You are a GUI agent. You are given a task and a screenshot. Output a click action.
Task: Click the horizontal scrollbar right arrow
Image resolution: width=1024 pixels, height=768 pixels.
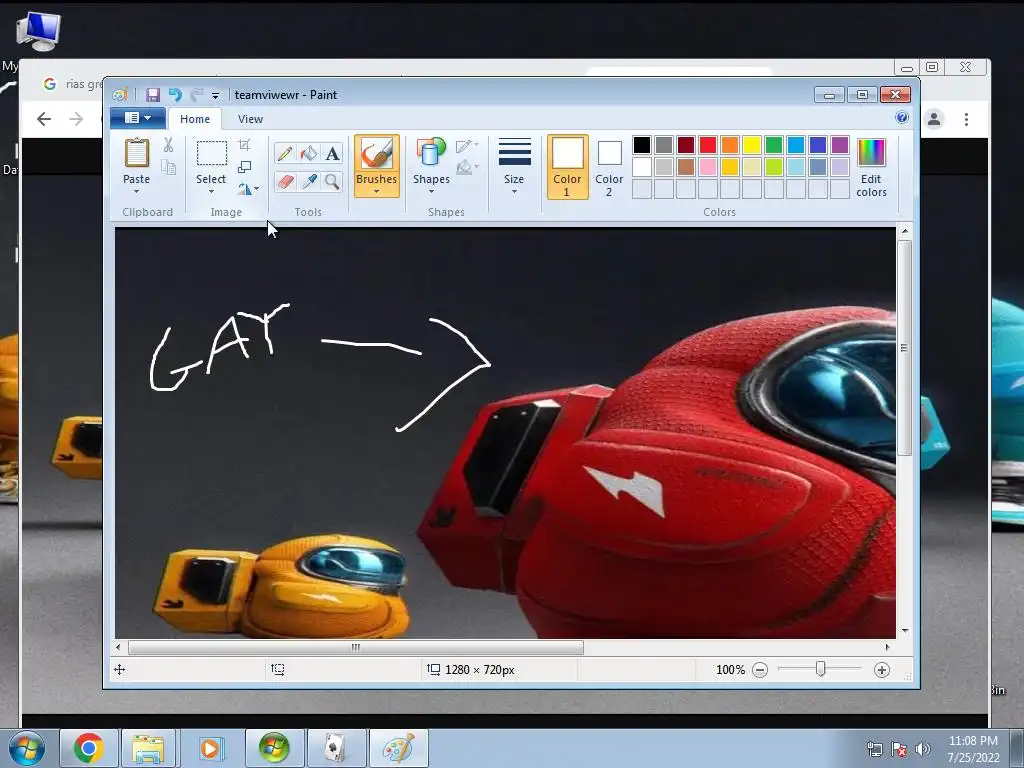(x=887, y=647)
